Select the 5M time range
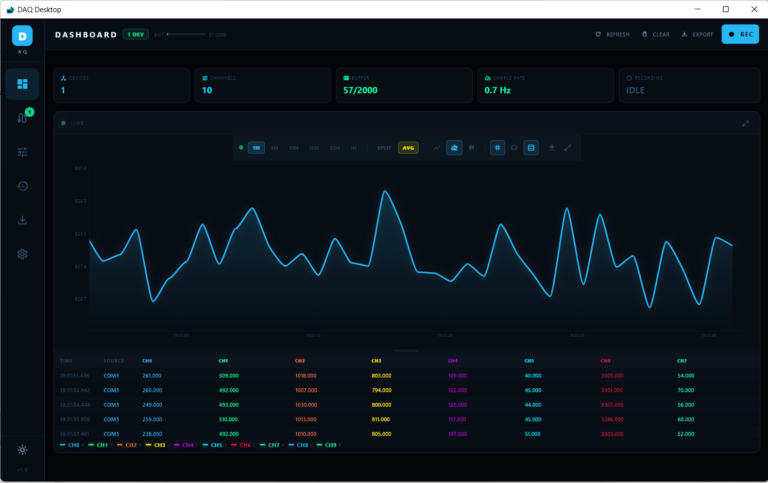Viewport: 768px width, 483px height. [274, 148]
